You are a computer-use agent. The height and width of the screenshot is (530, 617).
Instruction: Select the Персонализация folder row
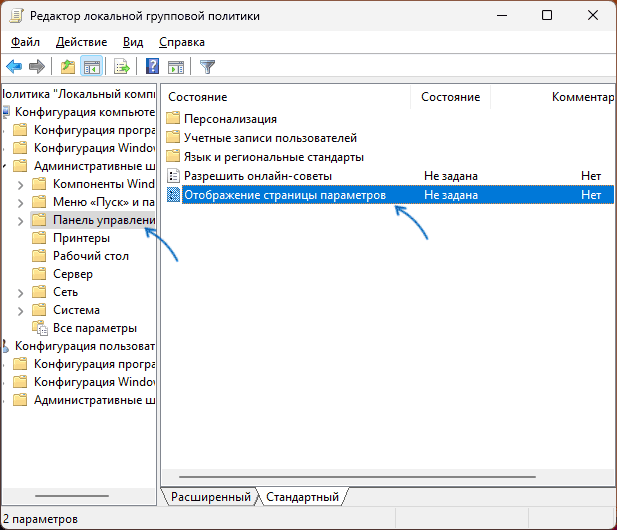click(x=230, y=119)
